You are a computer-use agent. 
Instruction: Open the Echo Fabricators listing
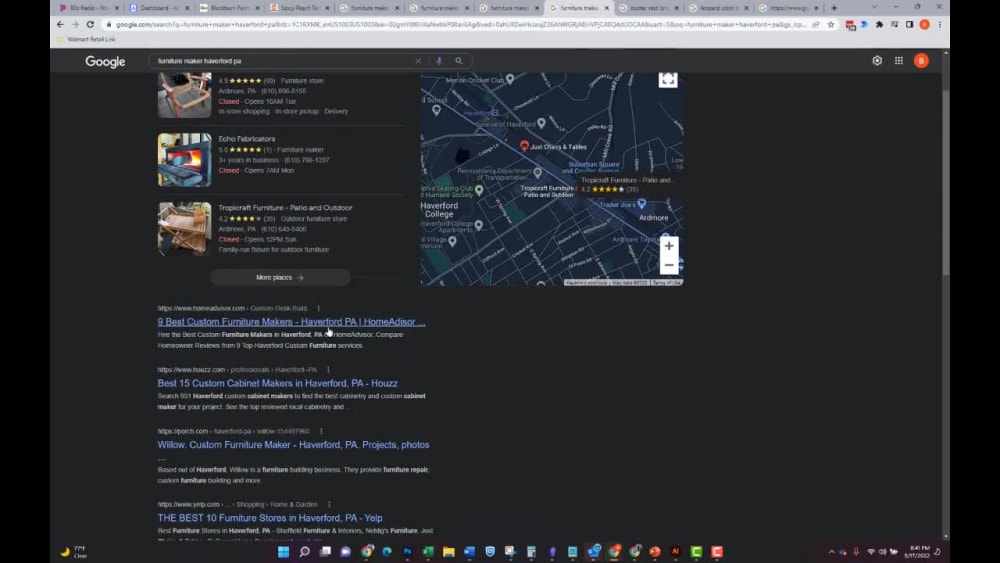tap(247, 138)
